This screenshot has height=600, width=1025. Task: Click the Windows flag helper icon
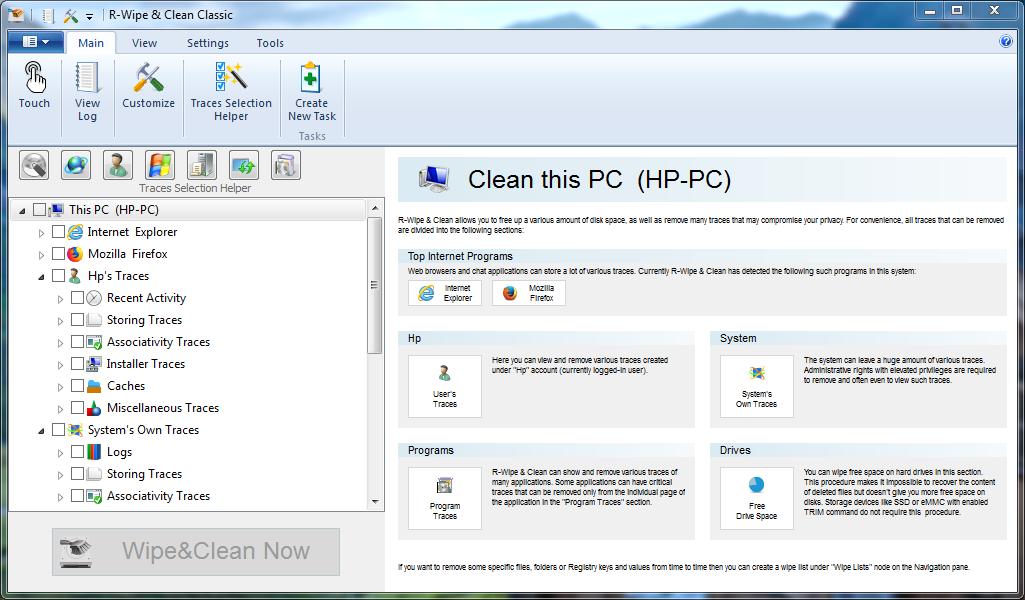(x=160, y=165)
